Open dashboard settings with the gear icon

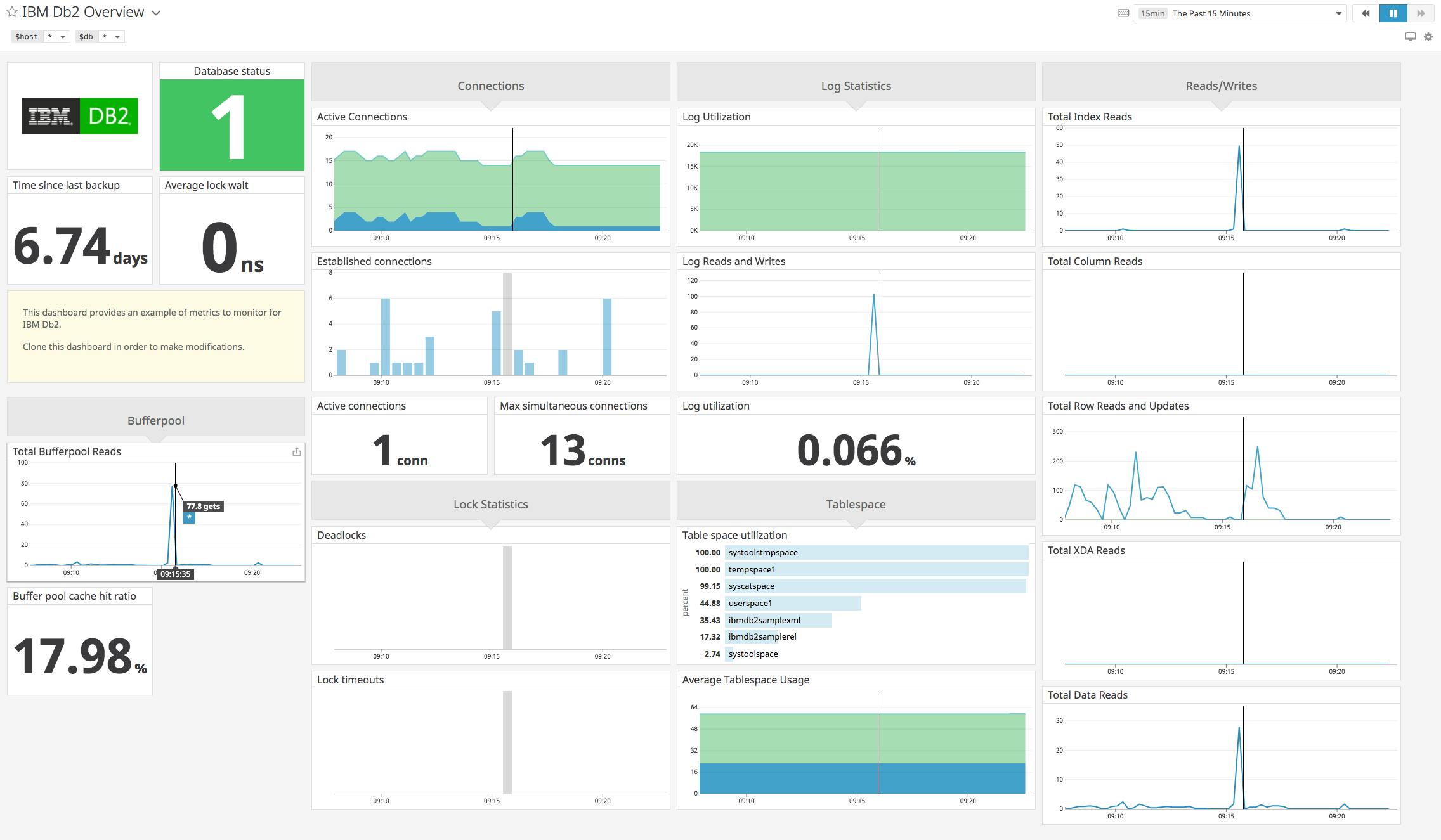click(x=1429, y=36)
